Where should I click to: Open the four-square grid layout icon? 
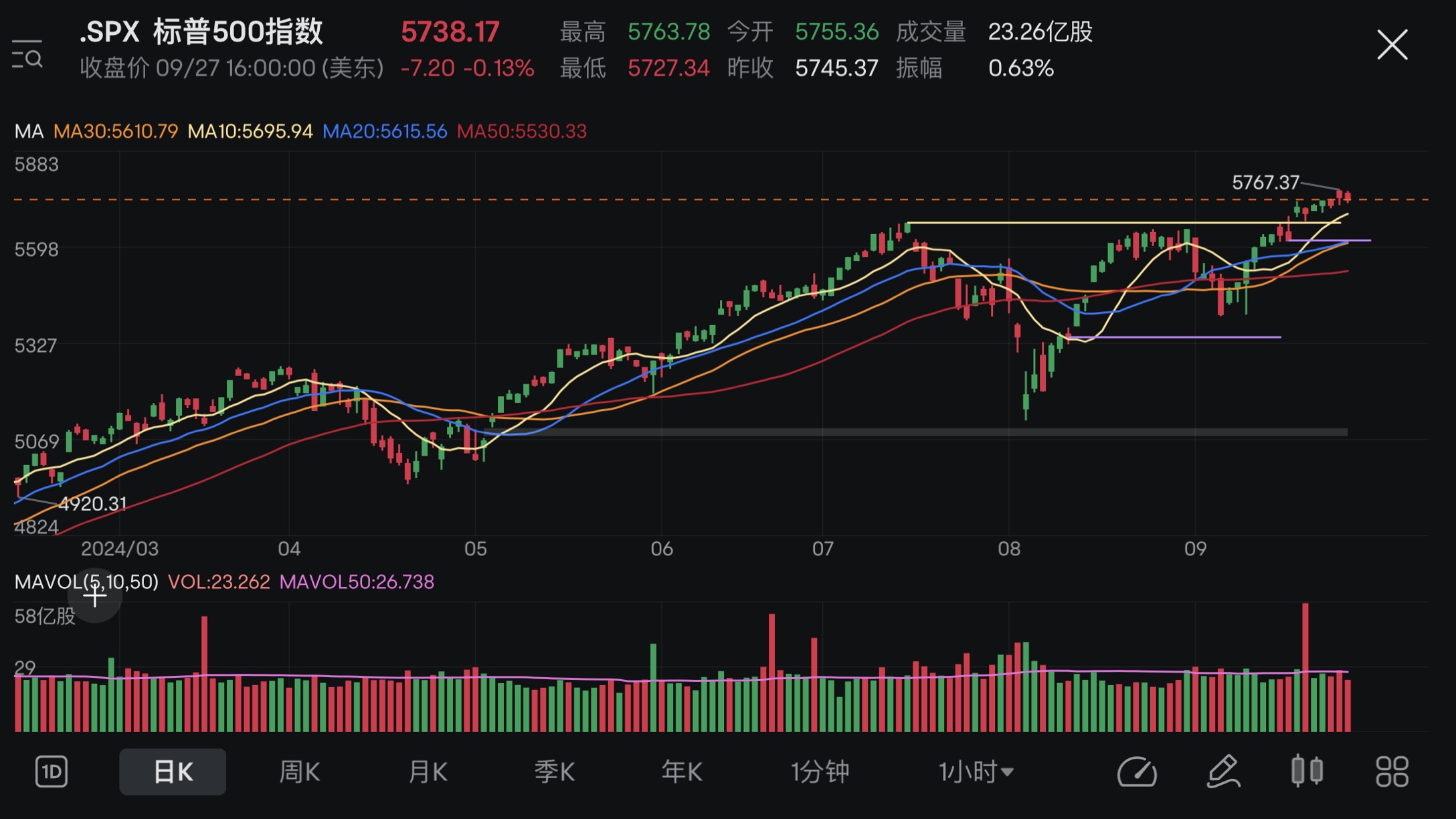[x=1392, y=771]
